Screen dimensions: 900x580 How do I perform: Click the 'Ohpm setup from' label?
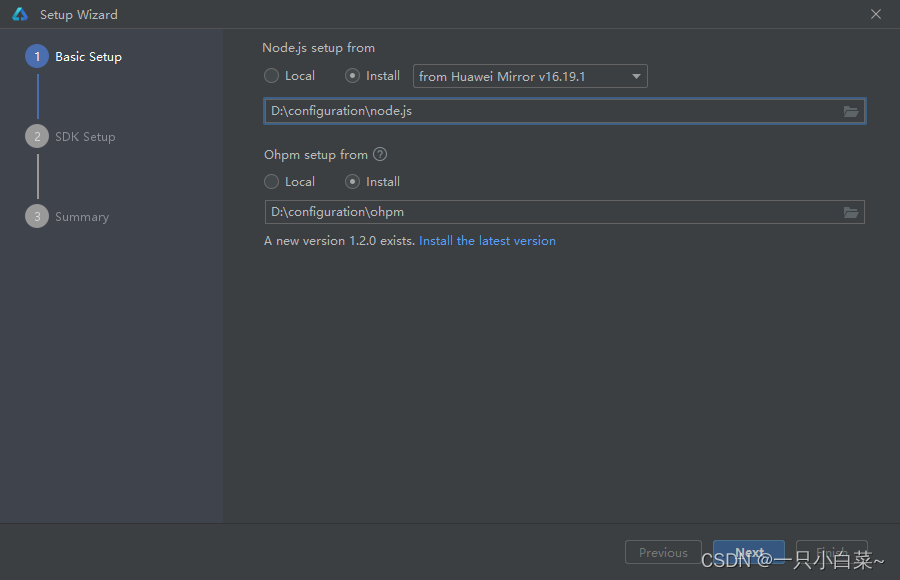point(316,154)
